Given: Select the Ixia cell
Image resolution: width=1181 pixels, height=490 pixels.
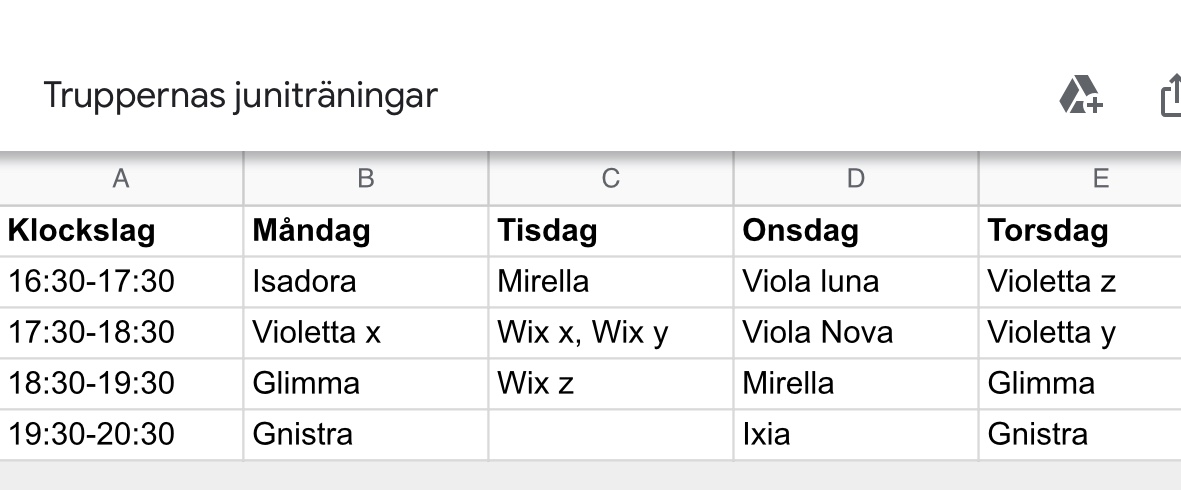Looking at the screenshot, I should pos(856,435).
